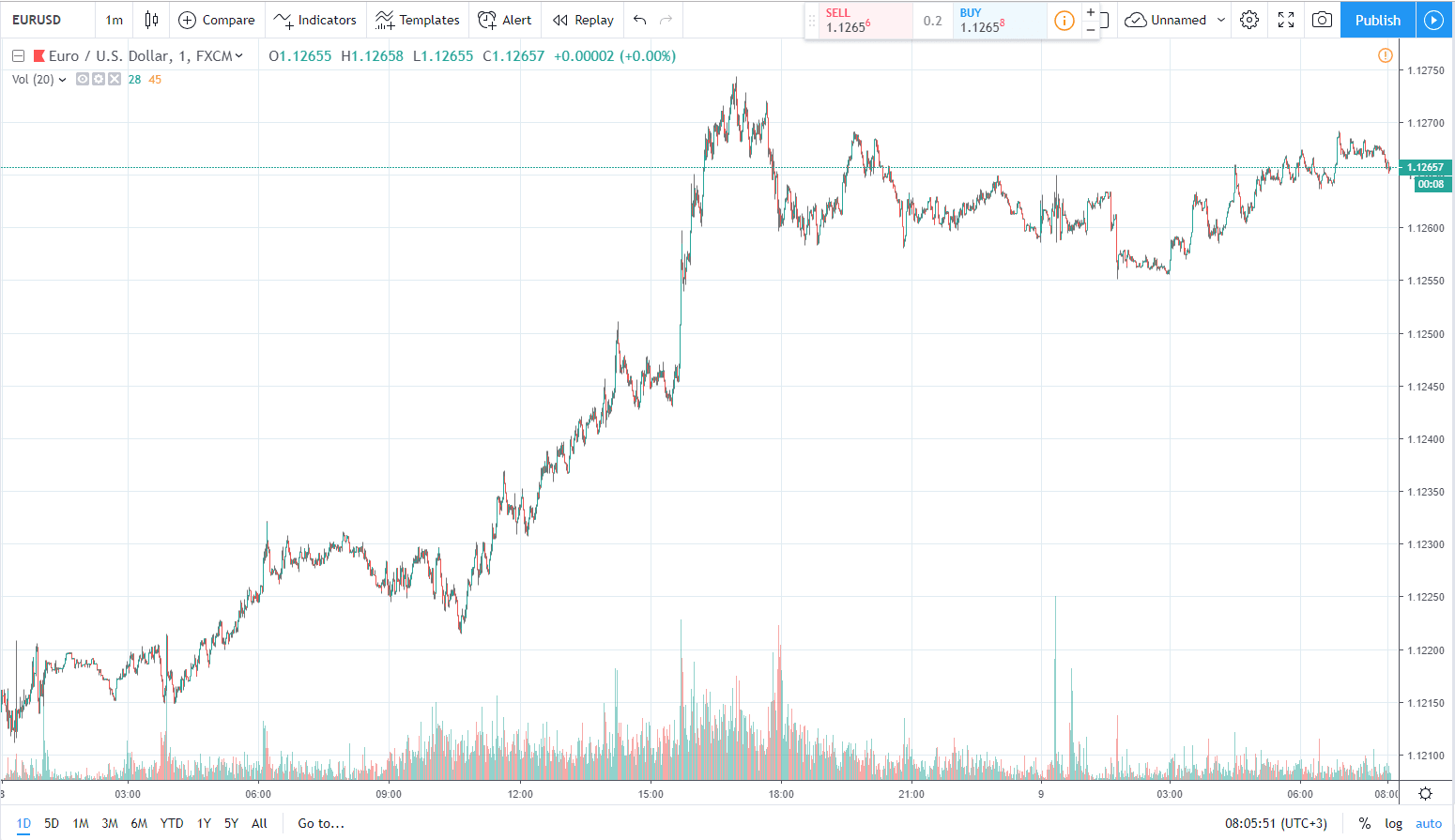Click the 18:00 time axis label
Image resolution: width=1455 pixels, height=840 pixels.
(x=781, y=794)
